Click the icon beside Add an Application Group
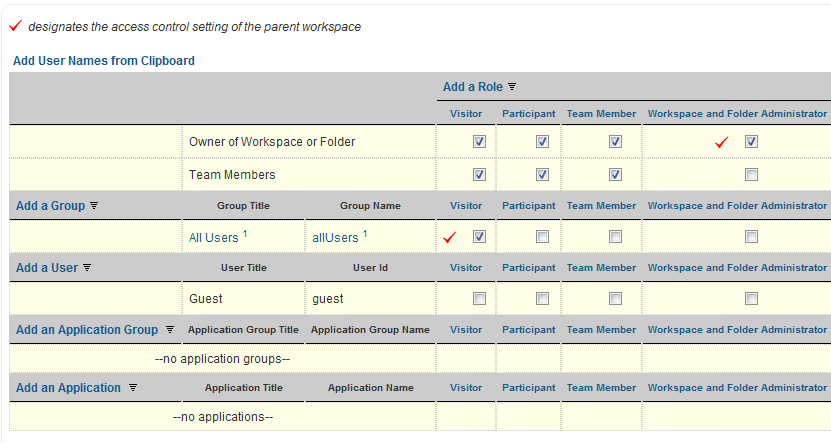Screen dimensions: 831x443 click(x=169, y=330)
